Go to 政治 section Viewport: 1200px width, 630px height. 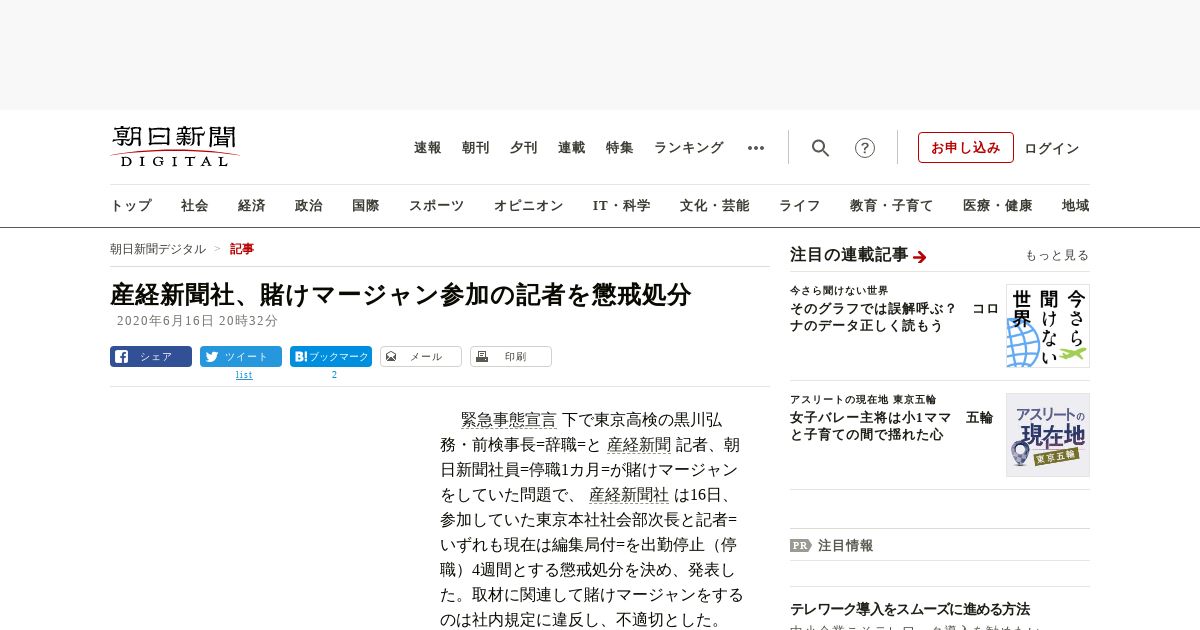pos(309,206)
